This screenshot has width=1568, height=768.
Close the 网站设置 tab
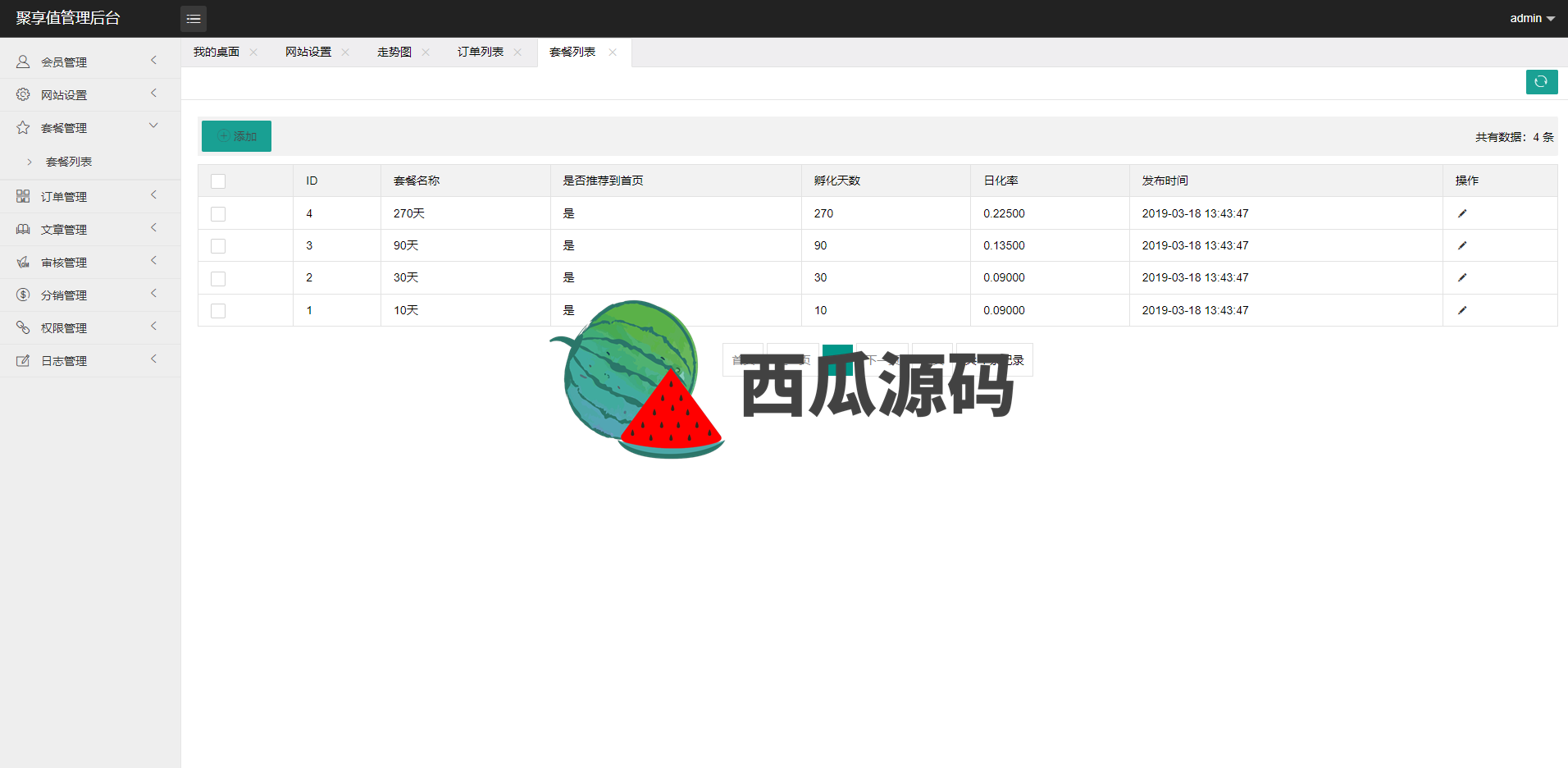pos(345,52)
